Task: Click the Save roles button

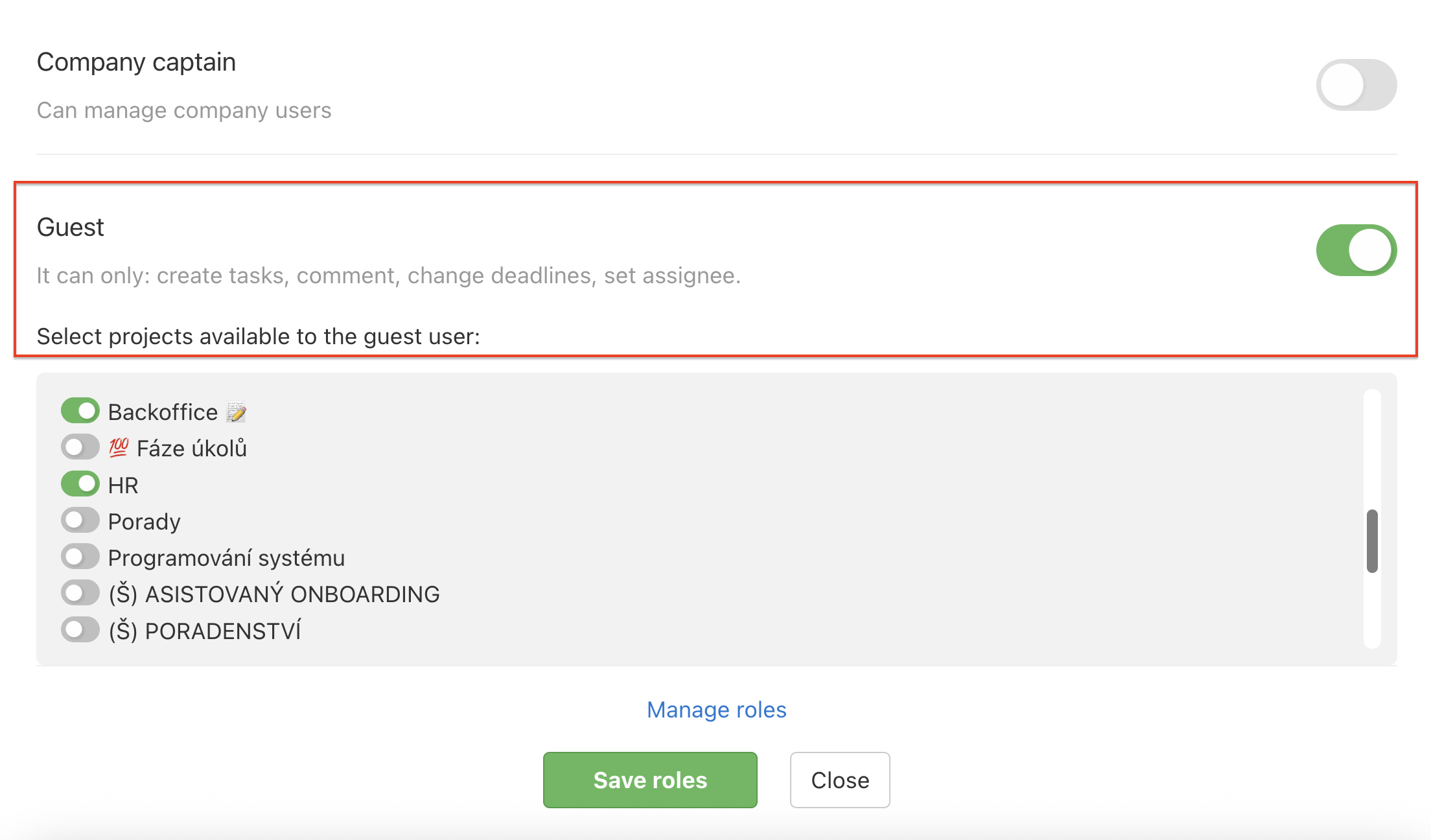Action: pyautogui.click(x=650, y=780)
